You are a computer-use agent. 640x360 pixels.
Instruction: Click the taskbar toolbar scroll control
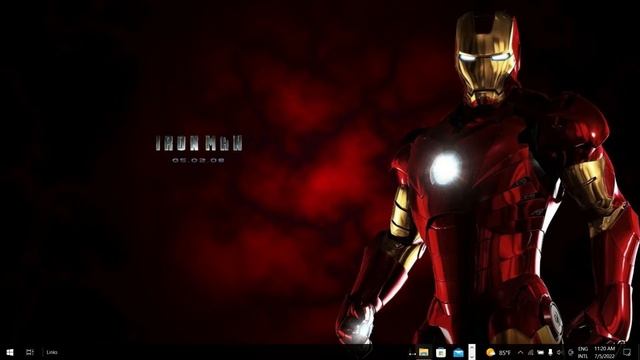coord(472,352)
